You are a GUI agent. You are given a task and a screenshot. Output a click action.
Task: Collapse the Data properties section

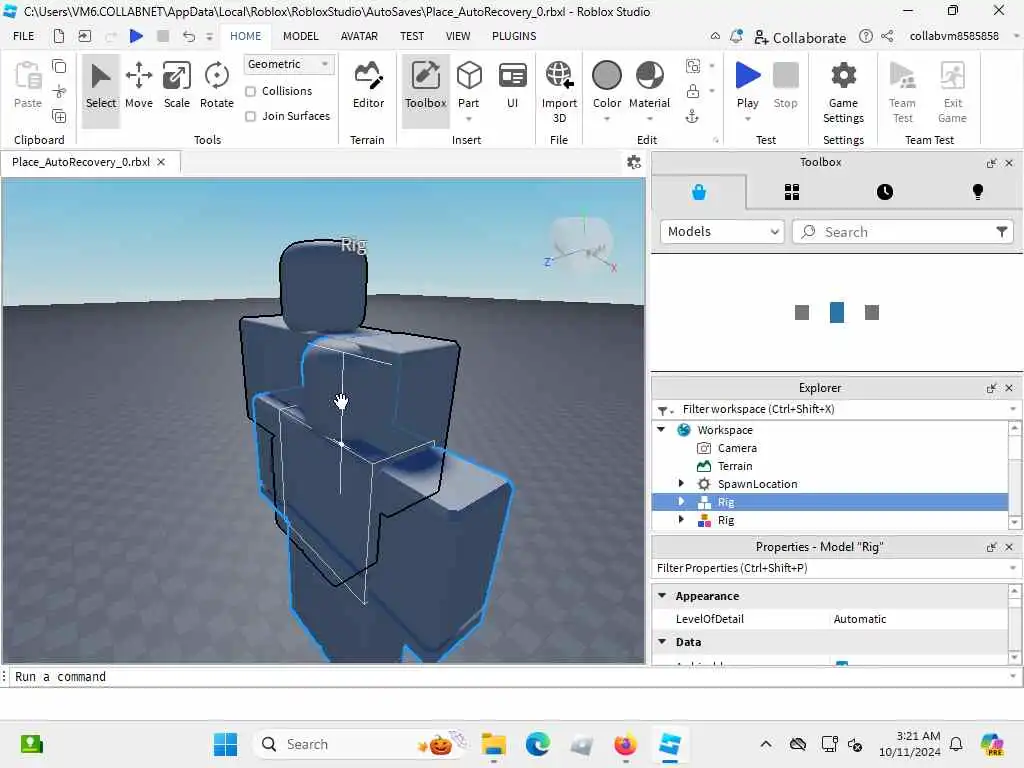point(662,642)
